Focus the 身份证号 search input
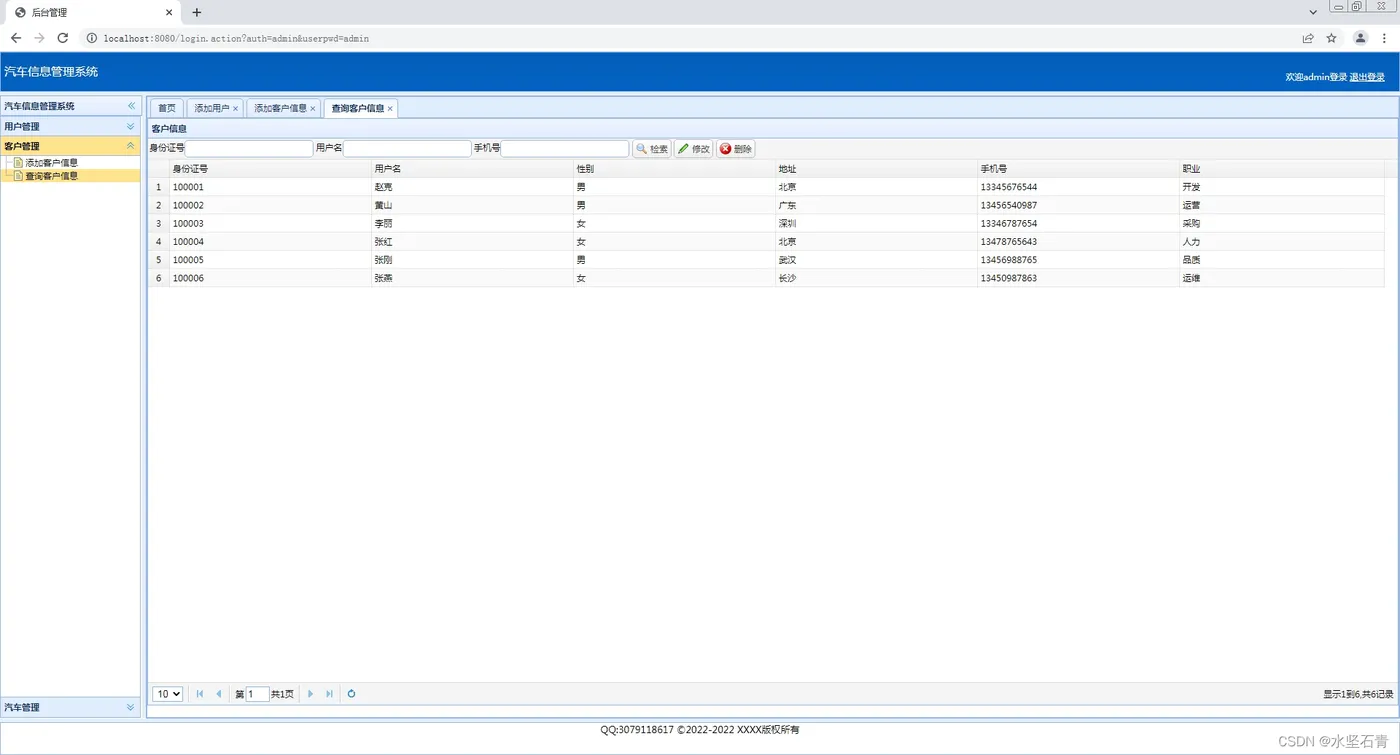The height and width of the screenshot is (755, 1400). (x=249, y=148)
